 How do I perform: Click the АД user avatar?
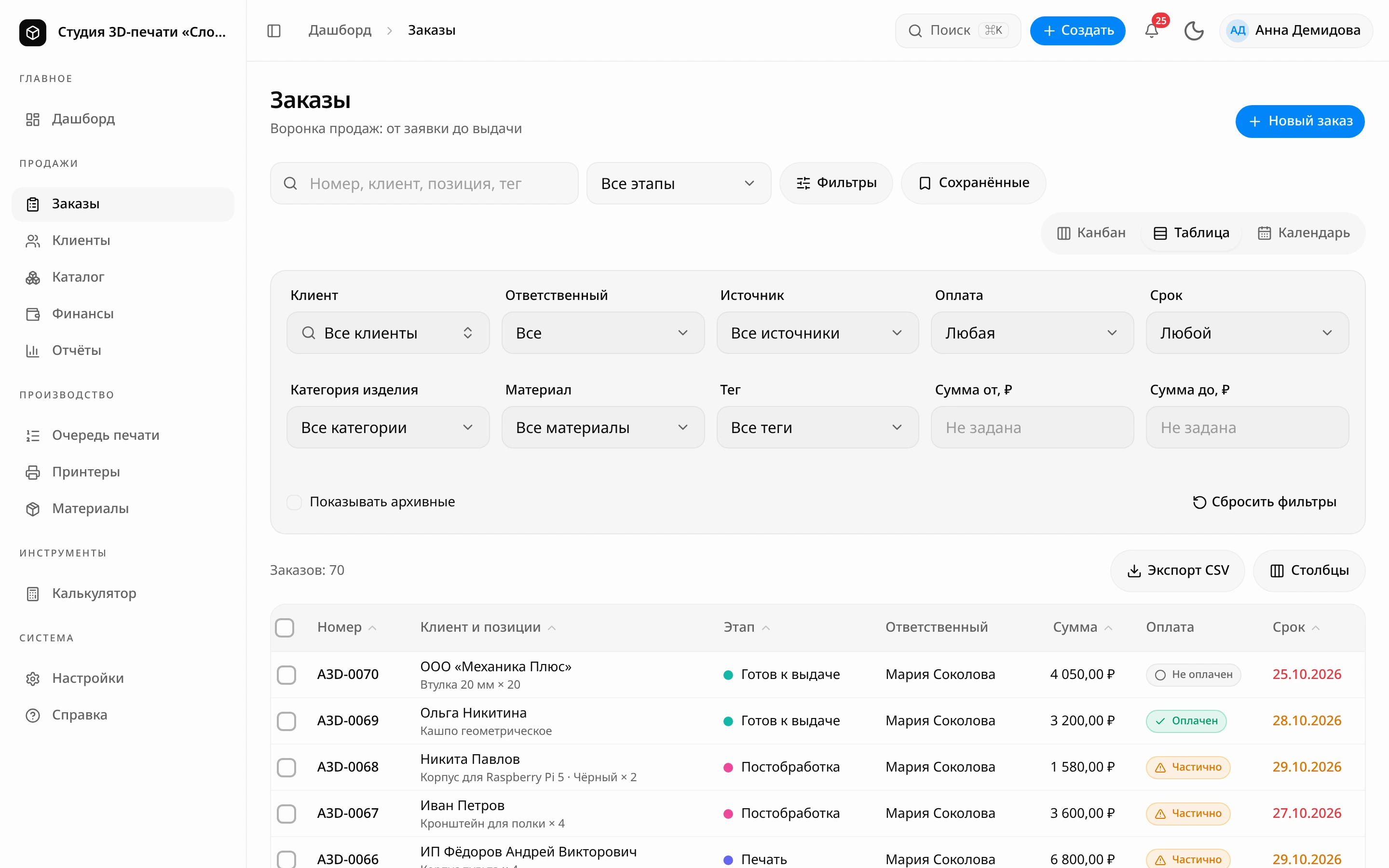pyautogui.click(x=1238, y=30)
